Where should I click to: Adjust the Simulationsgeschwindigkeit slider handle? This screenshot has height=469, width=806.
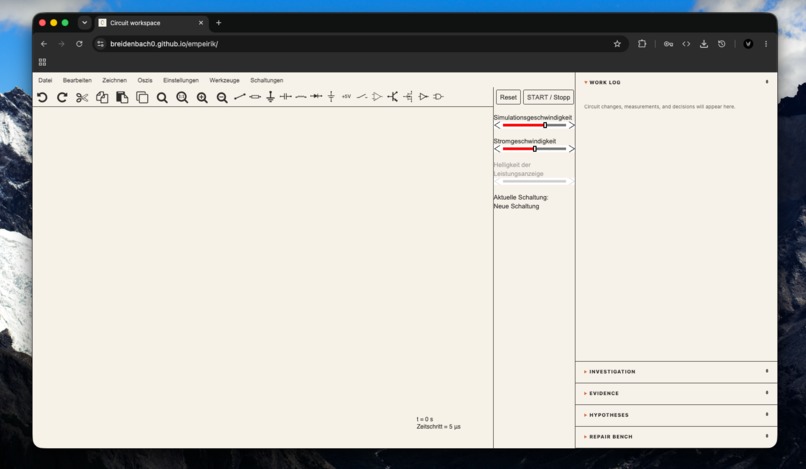point(545,125)
